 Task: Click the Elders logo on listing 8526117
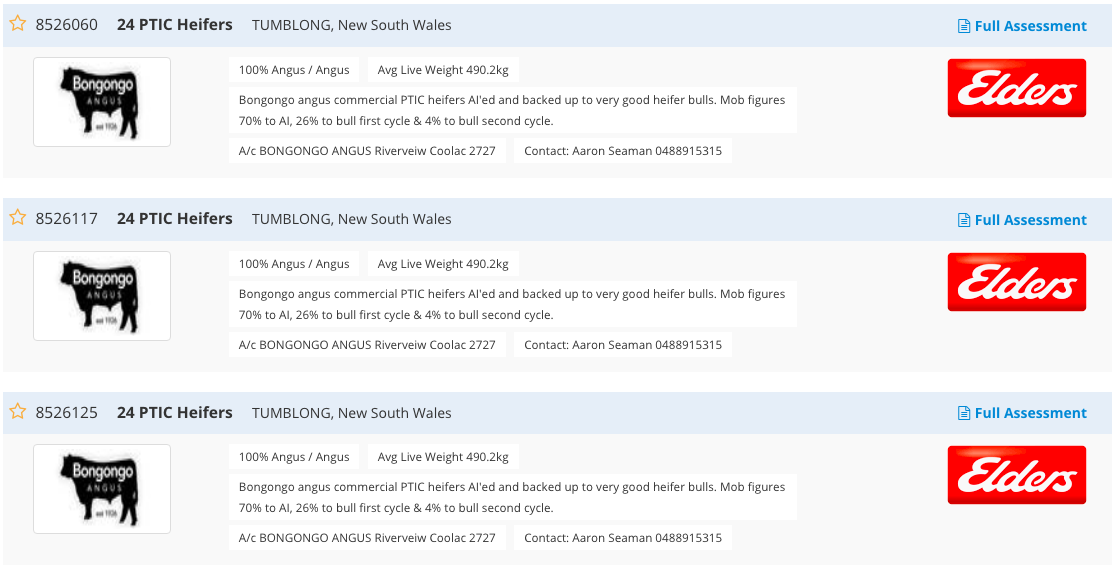pyautogui.click(x=1017, y=282)
